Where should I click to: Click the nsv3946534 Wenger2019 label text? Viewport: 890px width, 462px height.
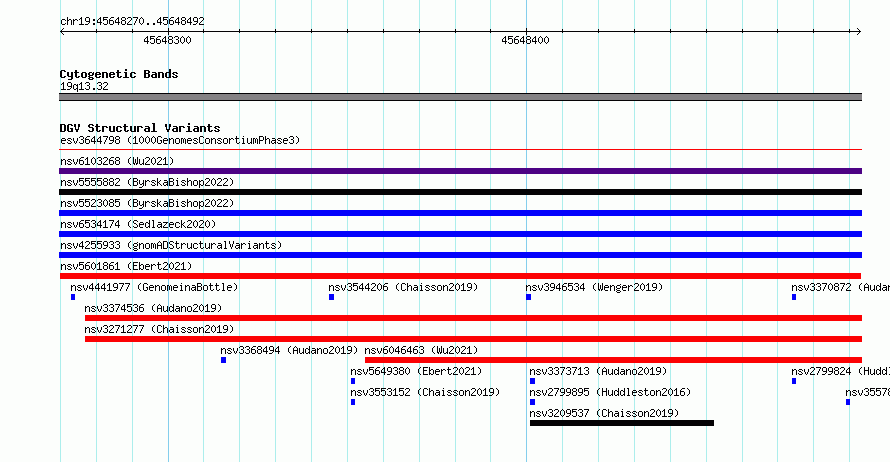(594, 287)
